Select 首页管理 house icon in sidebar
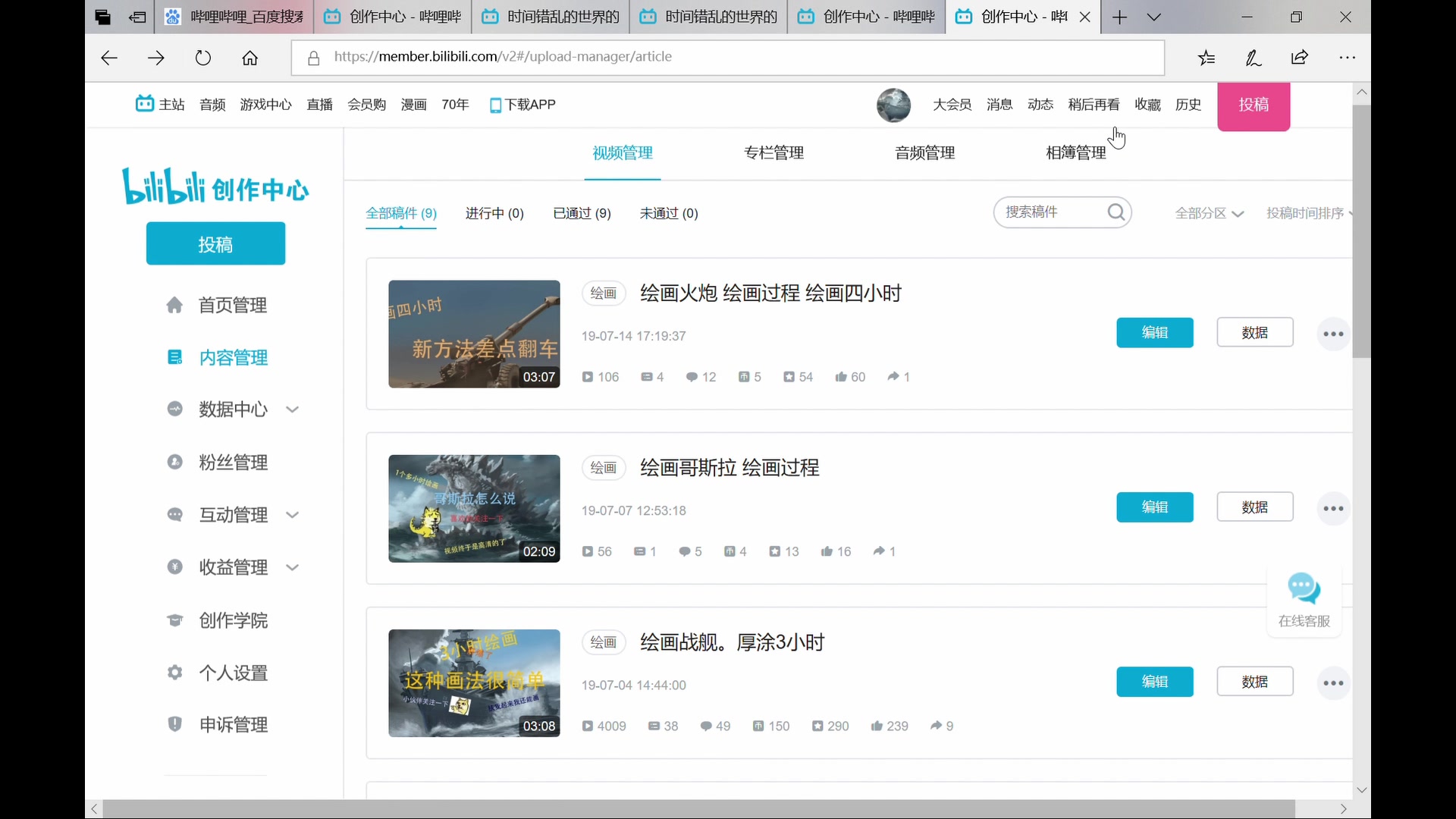The height and width of the screenshot is (819, 1456). [175, 305]
